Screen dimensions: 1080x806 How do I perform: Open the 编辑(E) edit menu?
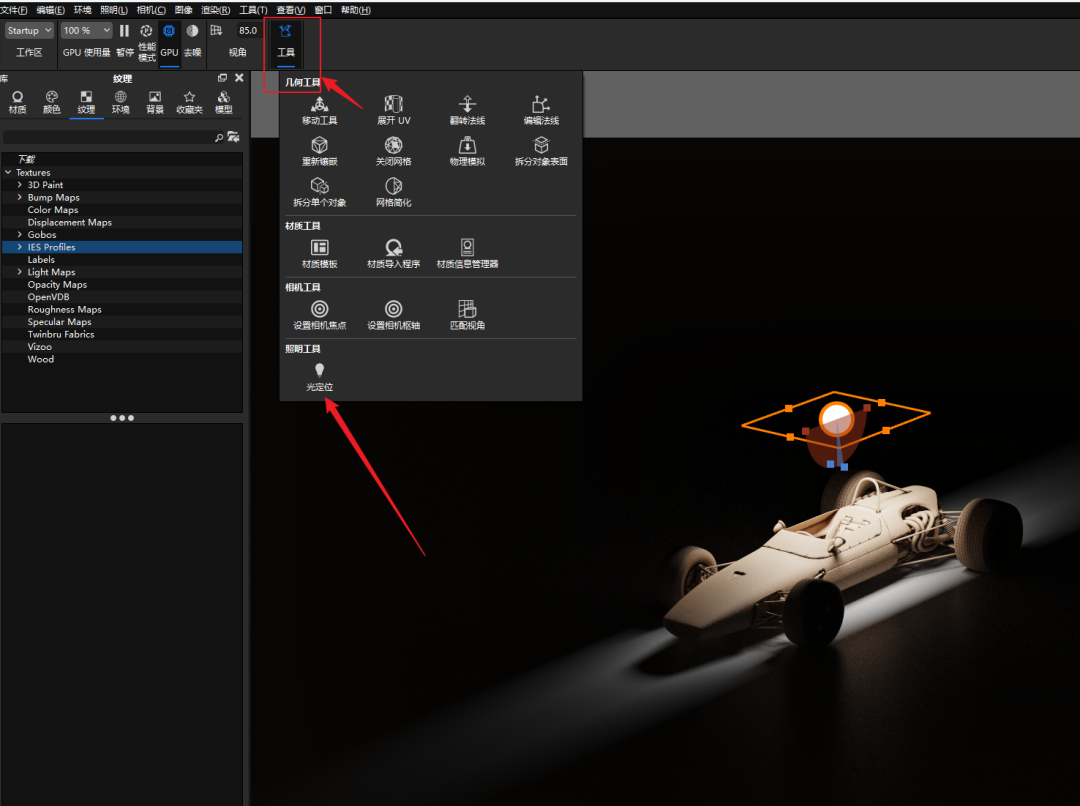click(x=50, y=10)
